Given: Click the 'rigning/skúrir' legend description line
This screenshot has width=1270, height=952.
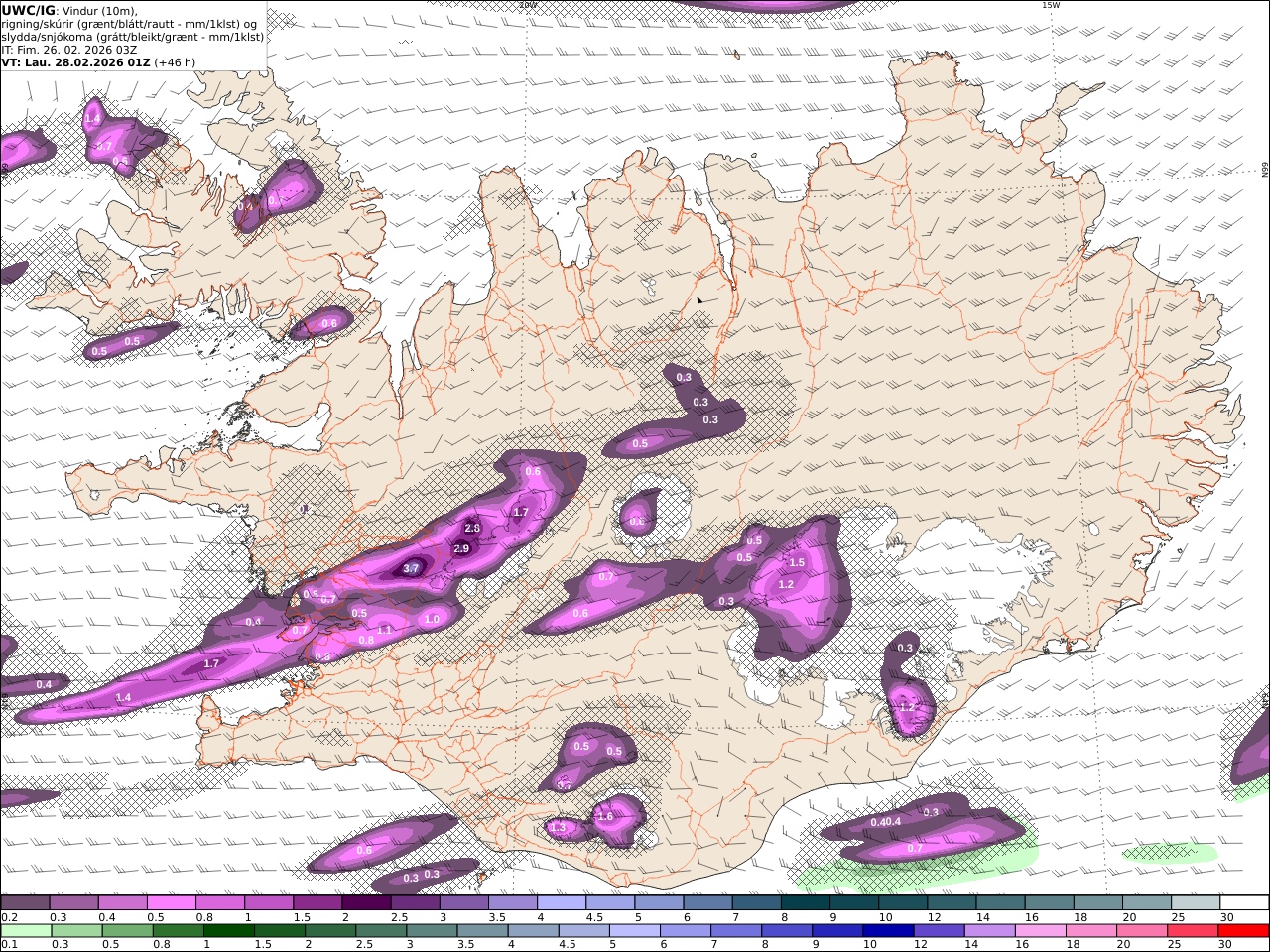Looking at the screenshot, I should (x=130, y=23).
